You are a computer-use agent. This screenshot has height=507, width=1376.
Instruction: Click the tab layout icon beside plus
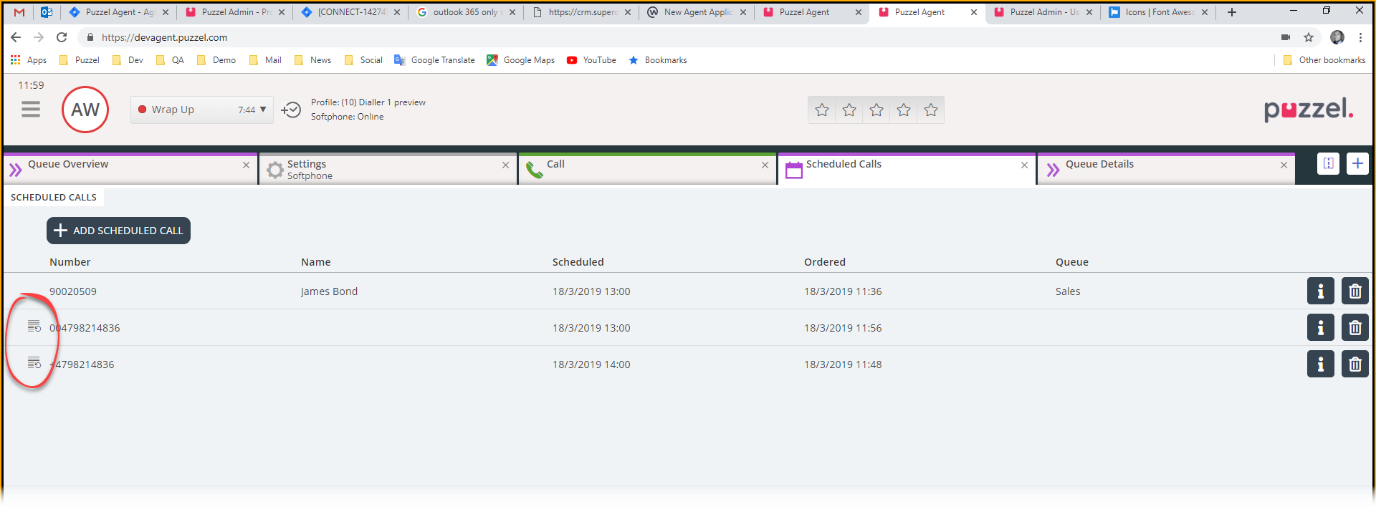(1327, 164)
